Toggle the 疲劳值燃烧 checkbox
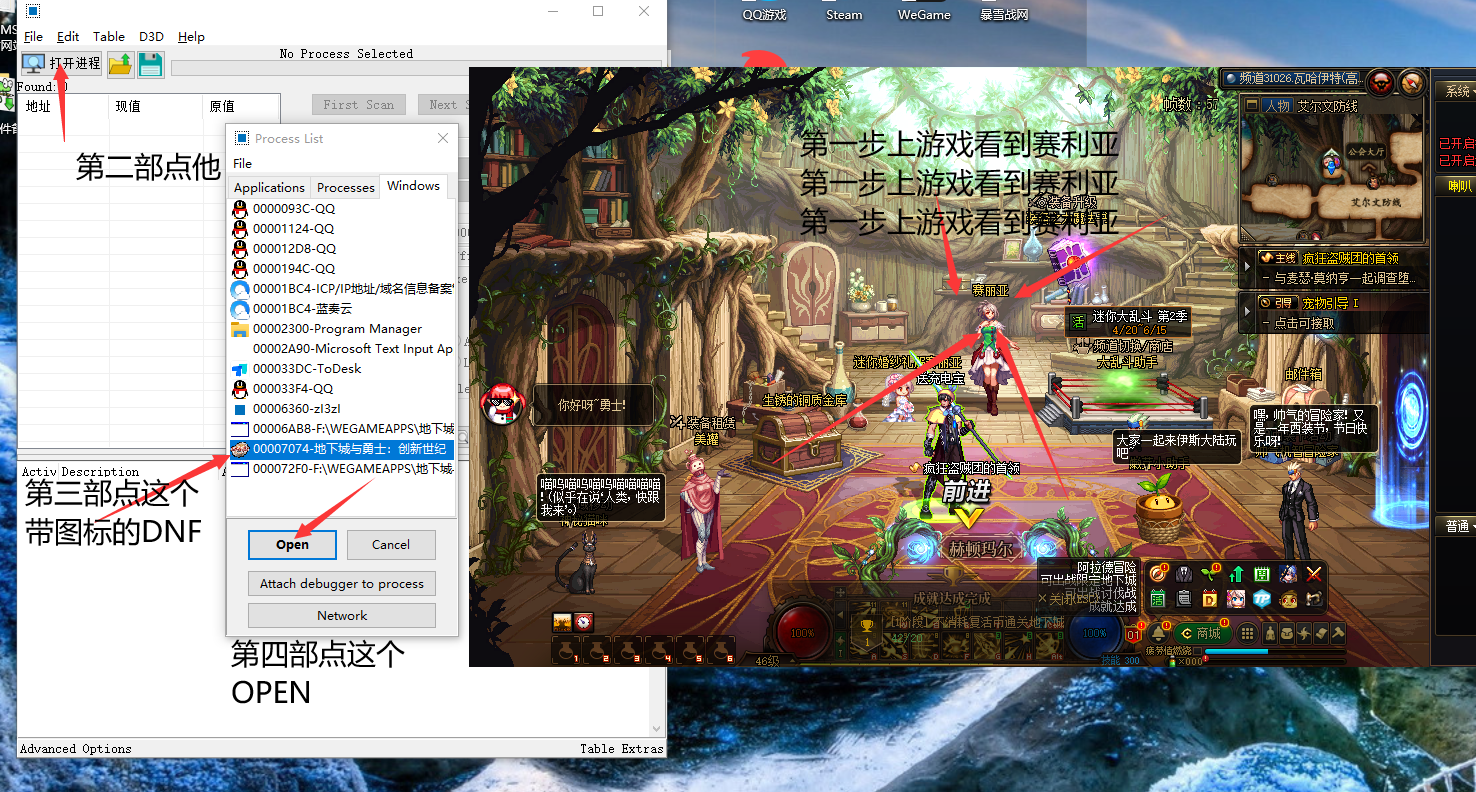The image size is (1476, 792). [1197, 651]
